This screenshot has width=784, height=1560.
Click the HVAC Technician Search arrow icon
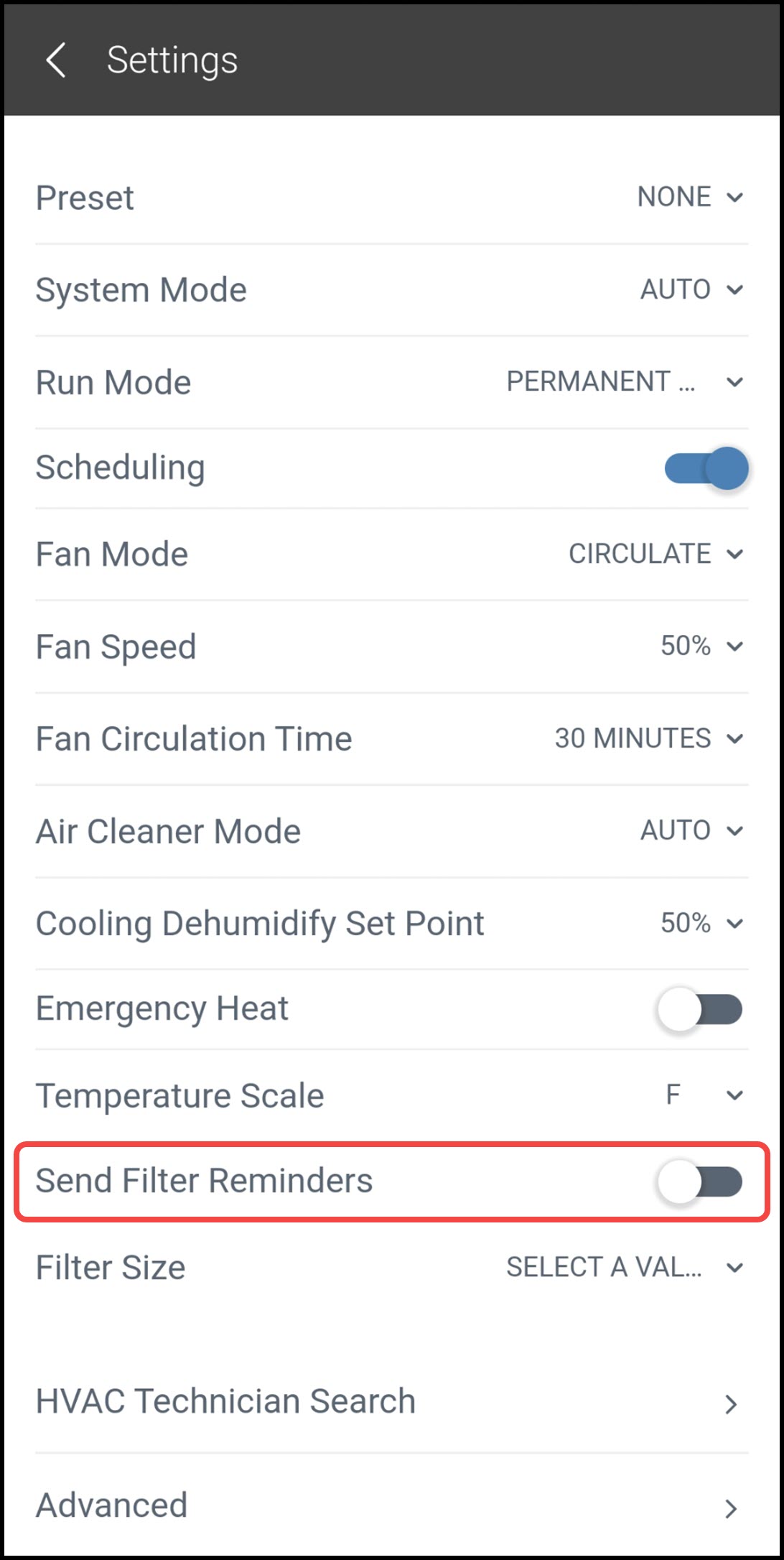coord(731,1404)
